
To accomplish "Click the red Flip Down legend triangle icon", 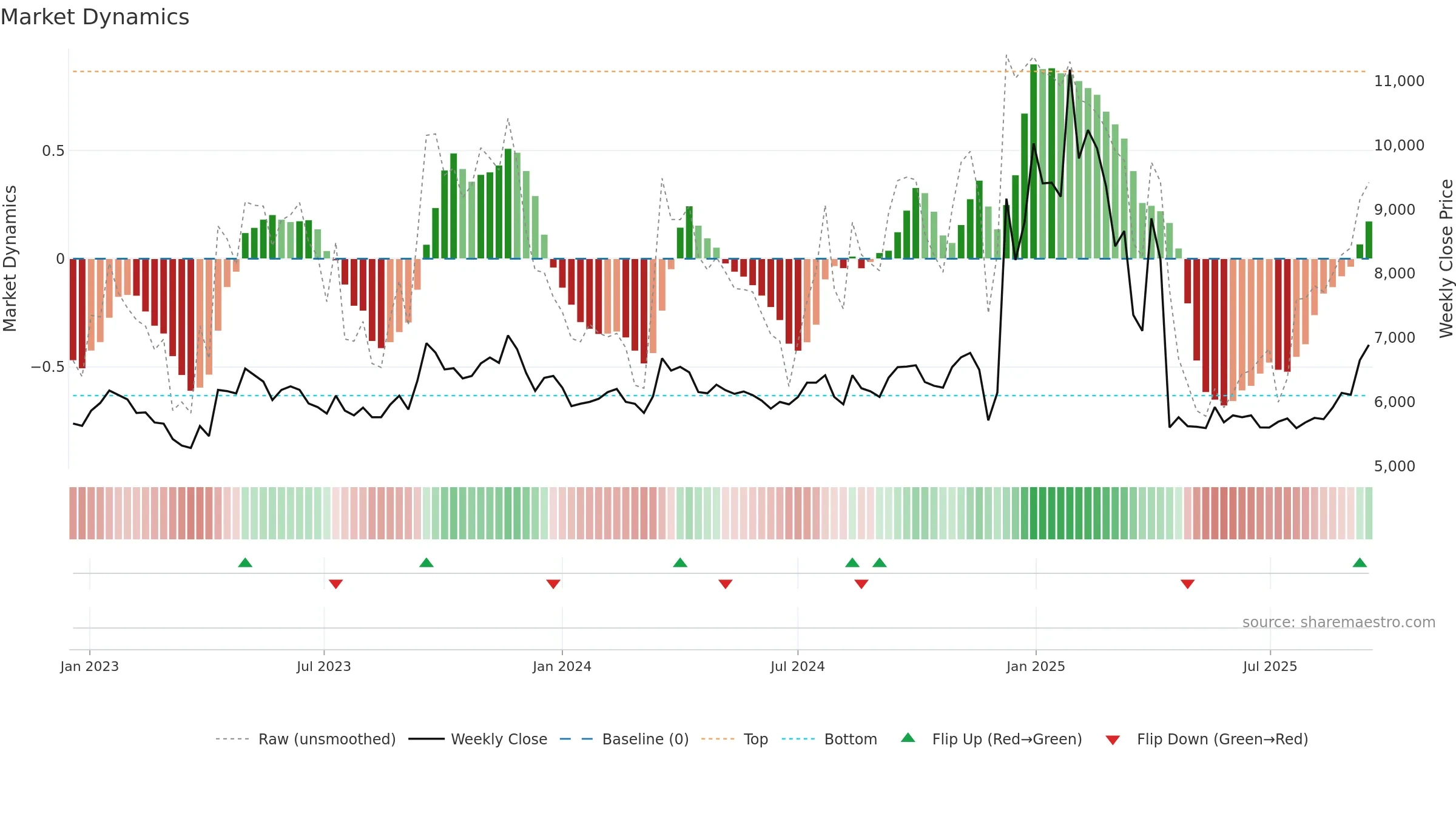I will click(x=1113, y=740).
